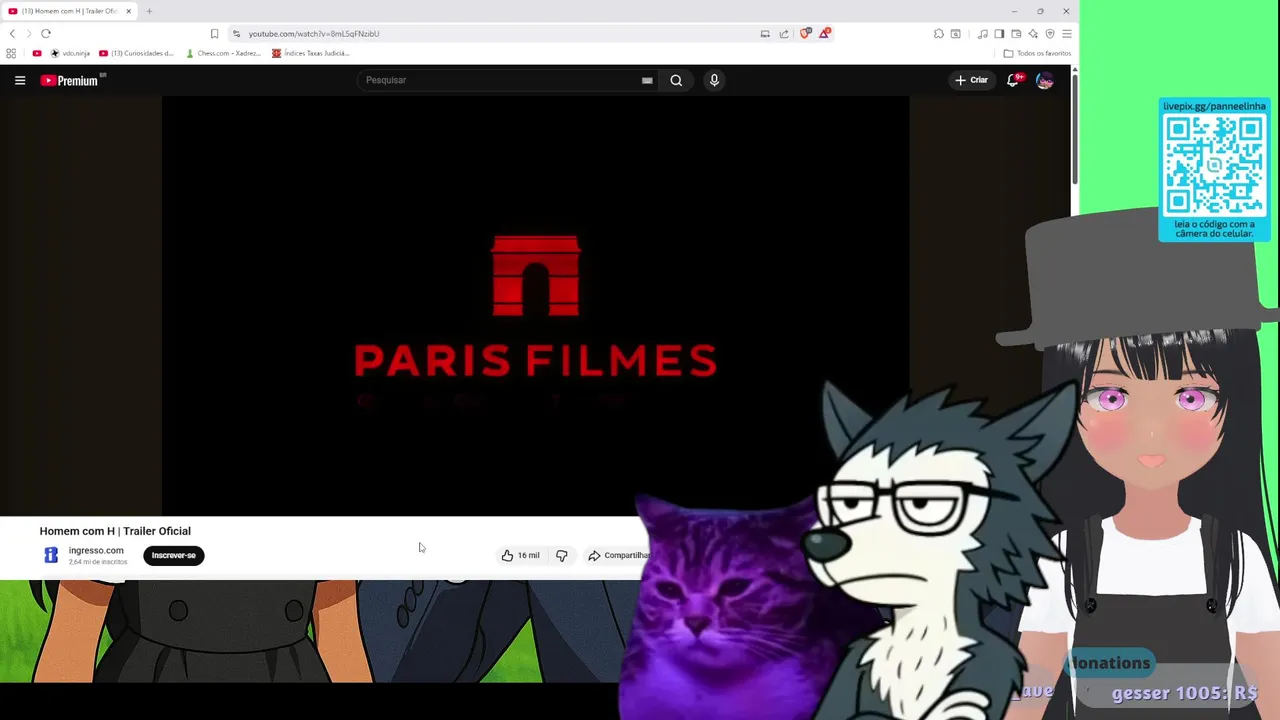
Task: Start voice search with the microphone icon
Action: click(x=714, y=80)
